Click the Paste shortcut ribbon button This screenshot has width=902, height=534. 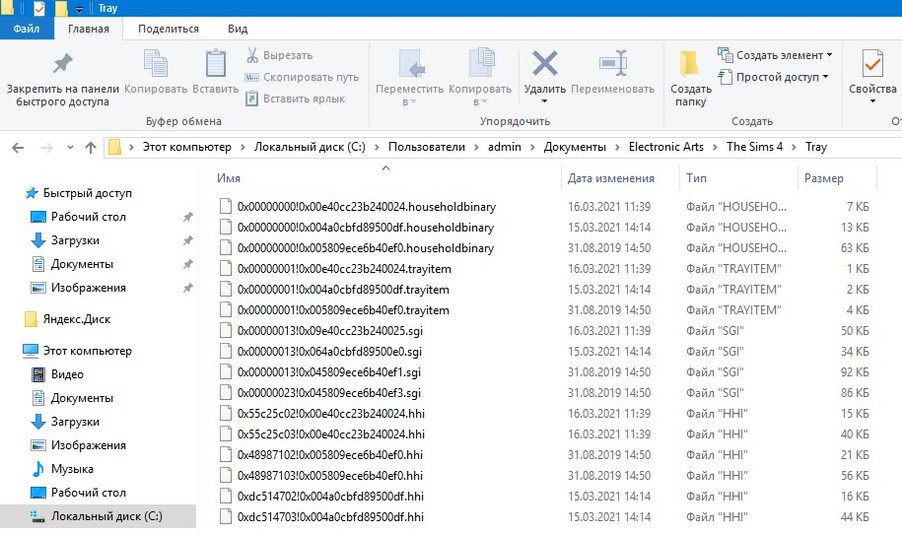click(296, 99)
